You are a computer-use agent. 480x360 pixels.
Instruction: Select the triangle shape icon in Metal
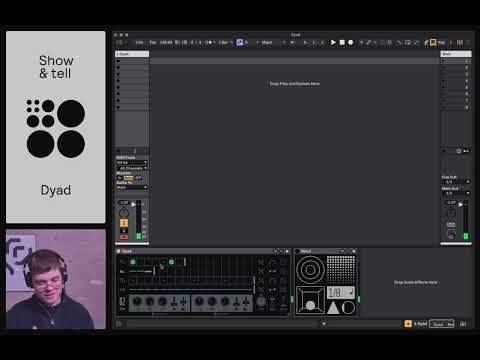click(x=333, y=308)
